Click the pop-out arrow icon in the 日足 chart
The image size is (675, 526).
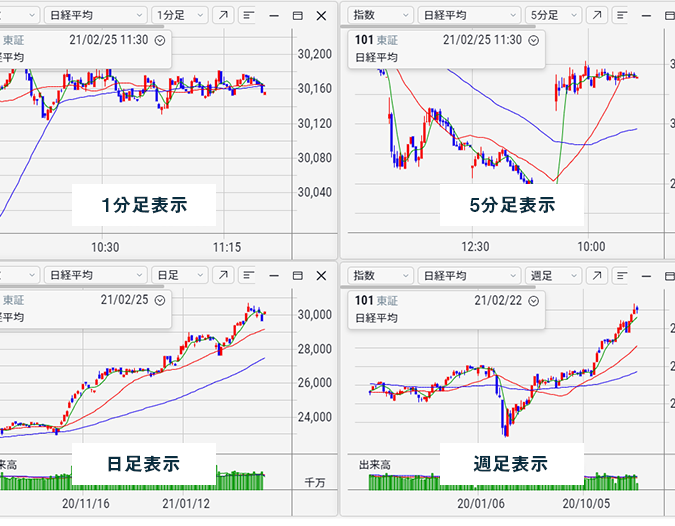click(x=222, y=275)
